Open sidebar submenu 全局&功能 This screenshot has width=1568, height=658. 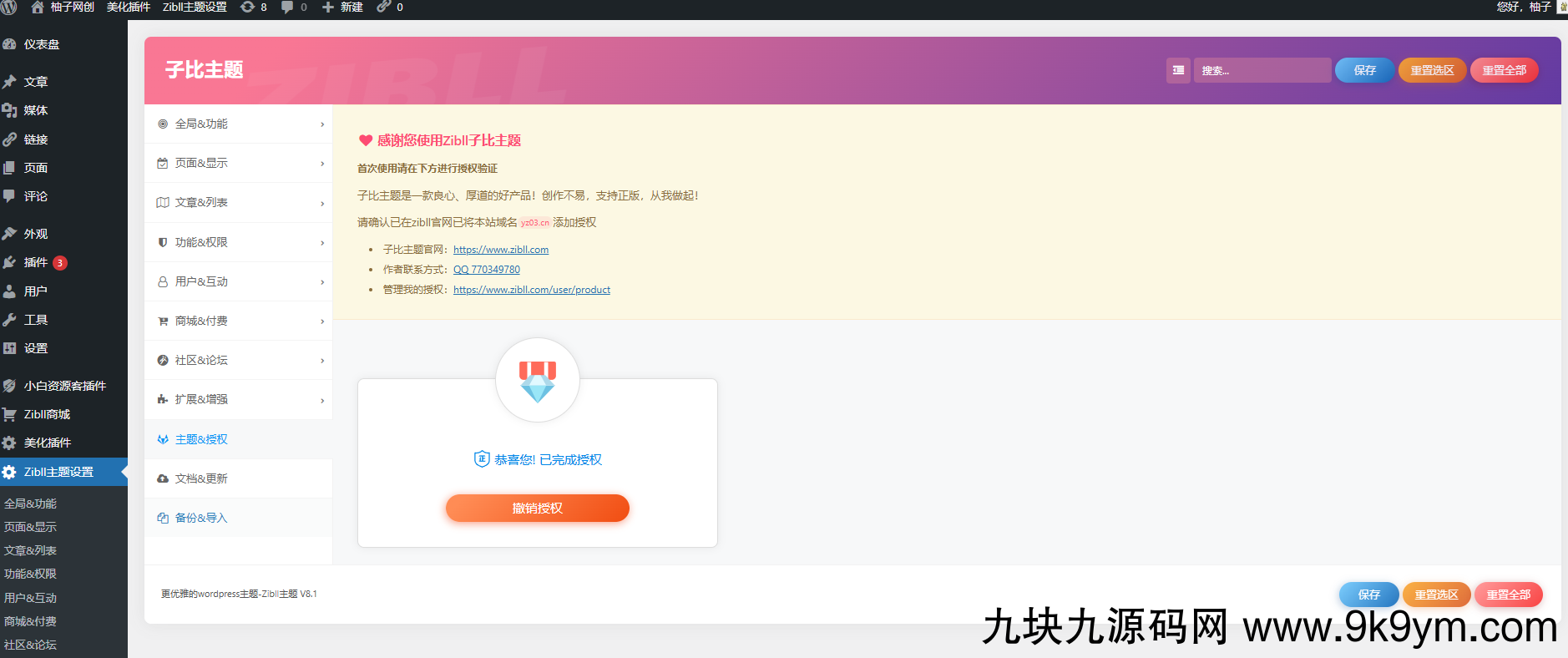31,504
